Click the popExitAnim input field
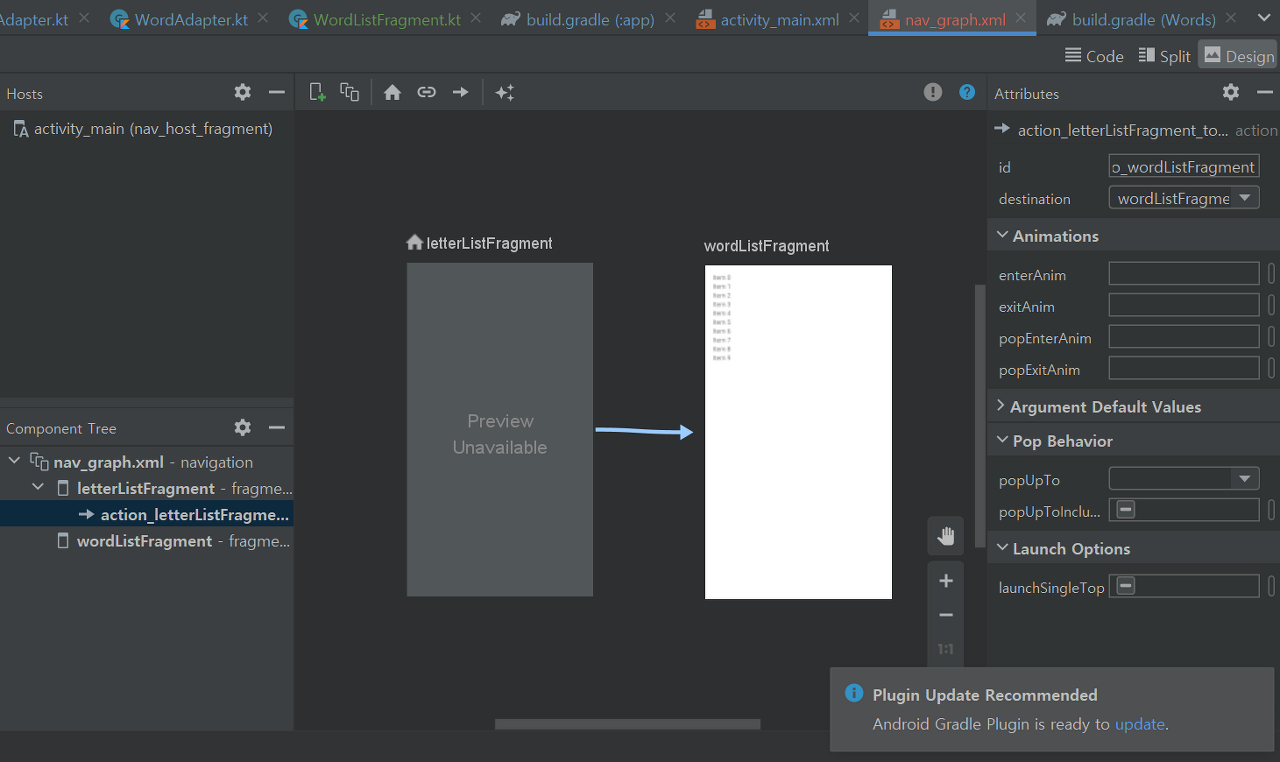 click(1184, 369)
